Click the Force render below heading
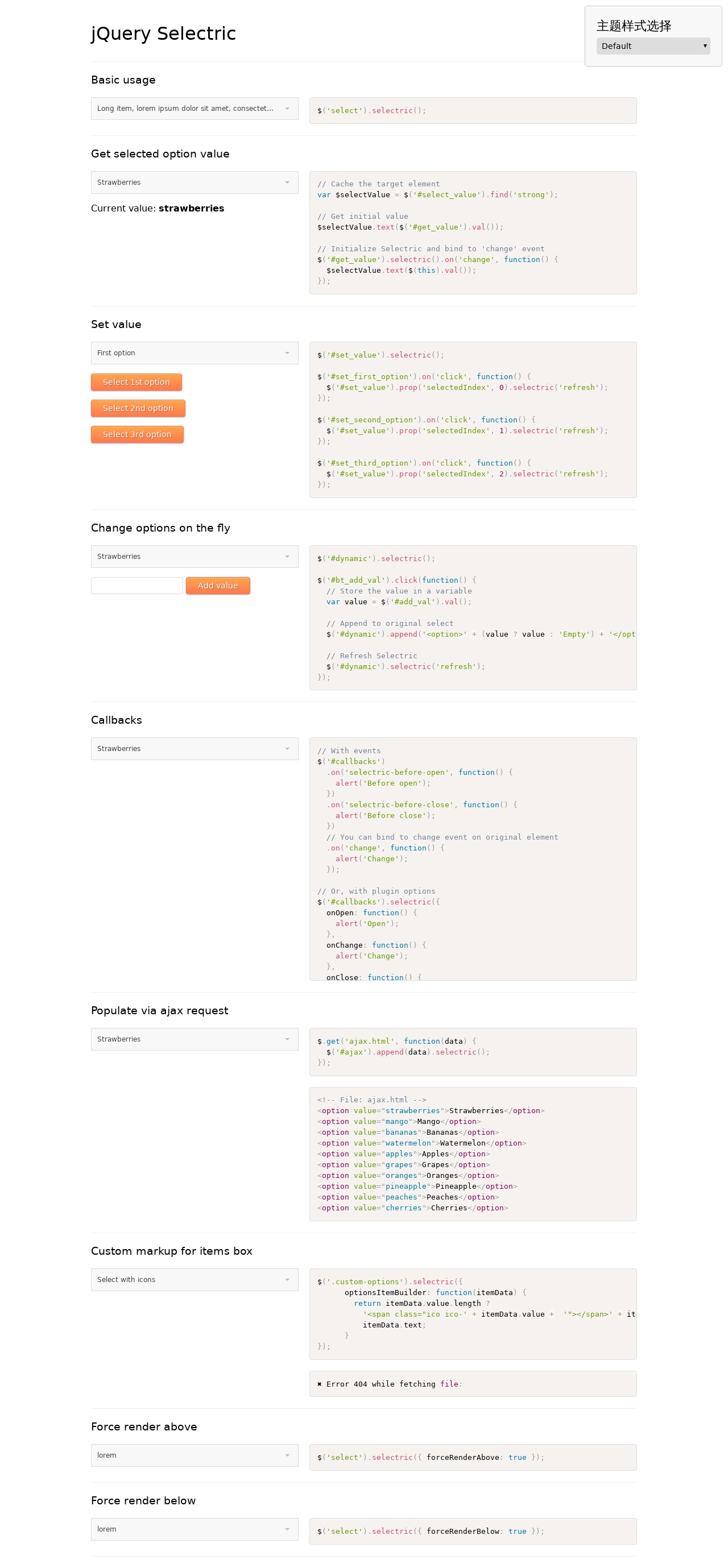 (144, 1500)
